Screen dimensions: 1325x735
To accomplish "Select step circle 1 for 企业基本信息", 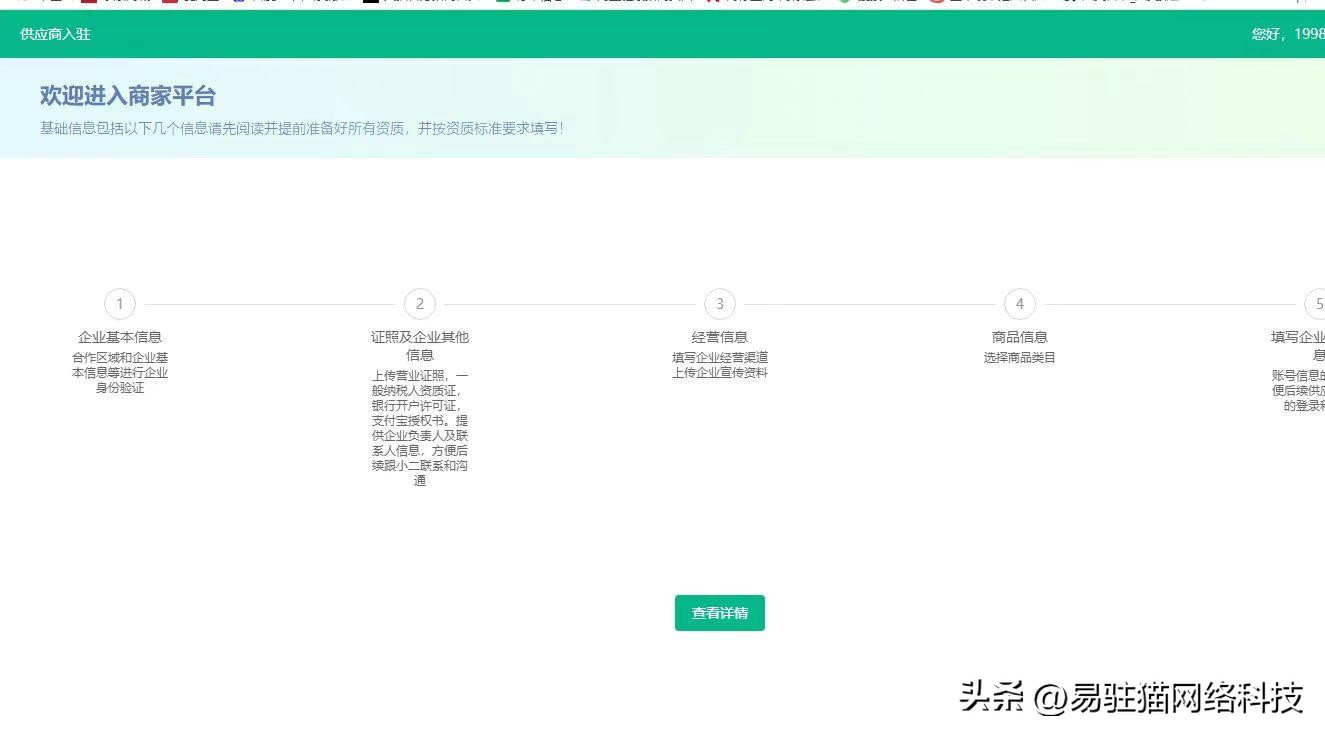I will pos(120,304).
